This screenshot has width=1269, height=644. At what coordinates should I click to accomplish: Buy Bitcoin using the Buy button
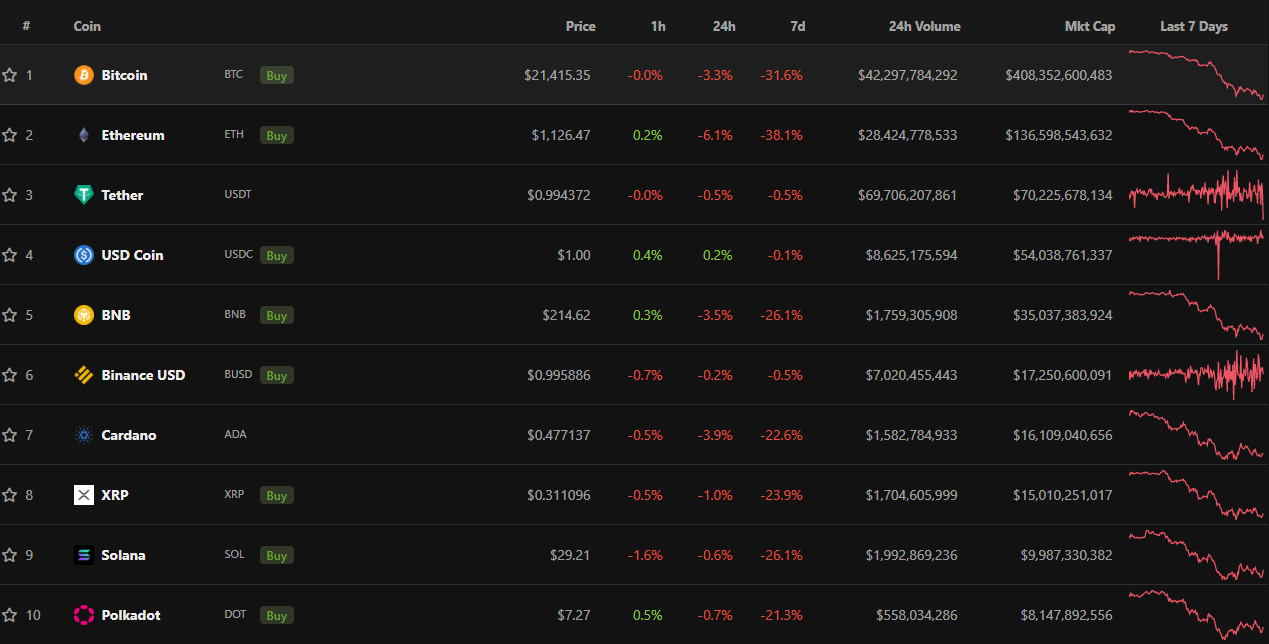(277, 75)
